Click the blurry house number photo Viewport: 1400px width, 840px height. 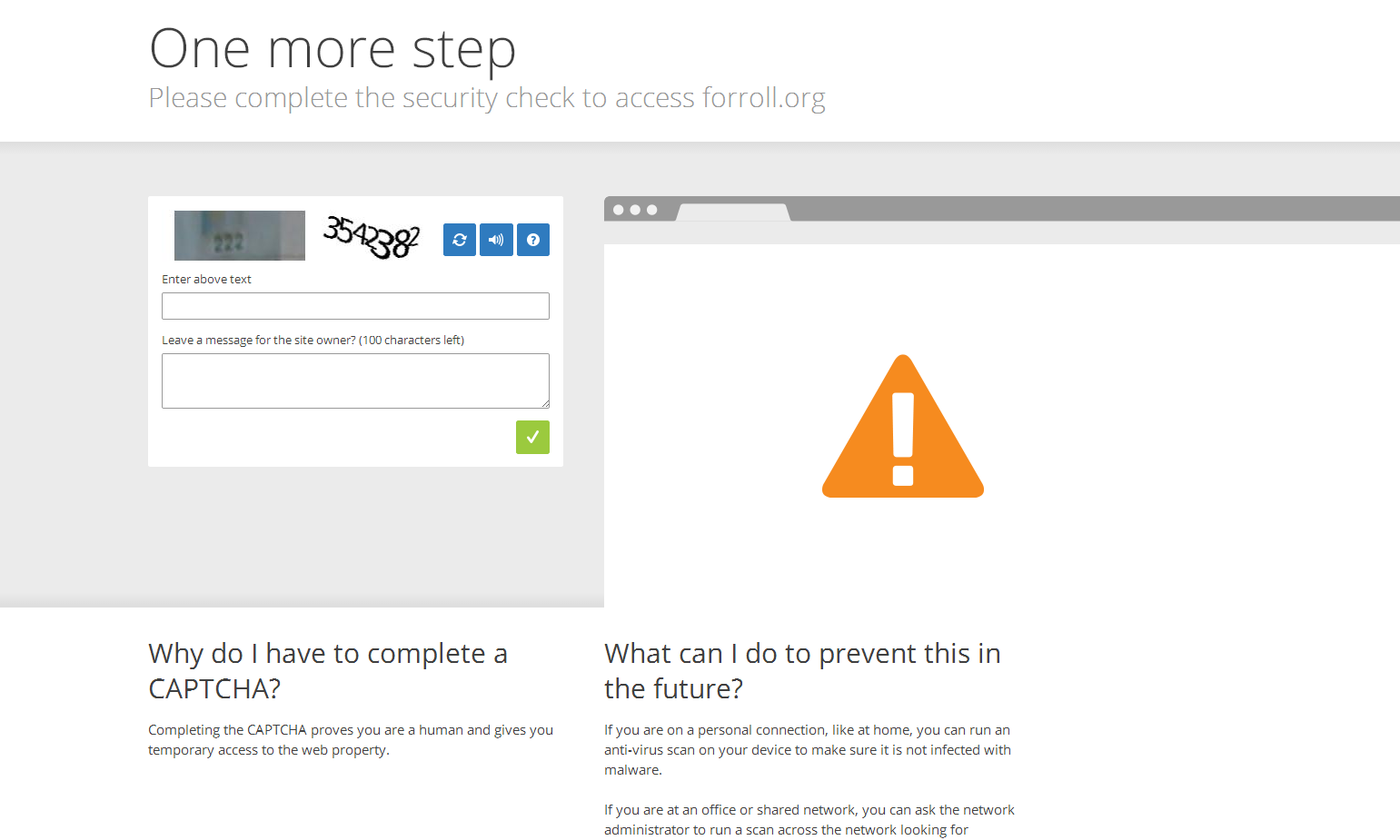tap(240, 235)
